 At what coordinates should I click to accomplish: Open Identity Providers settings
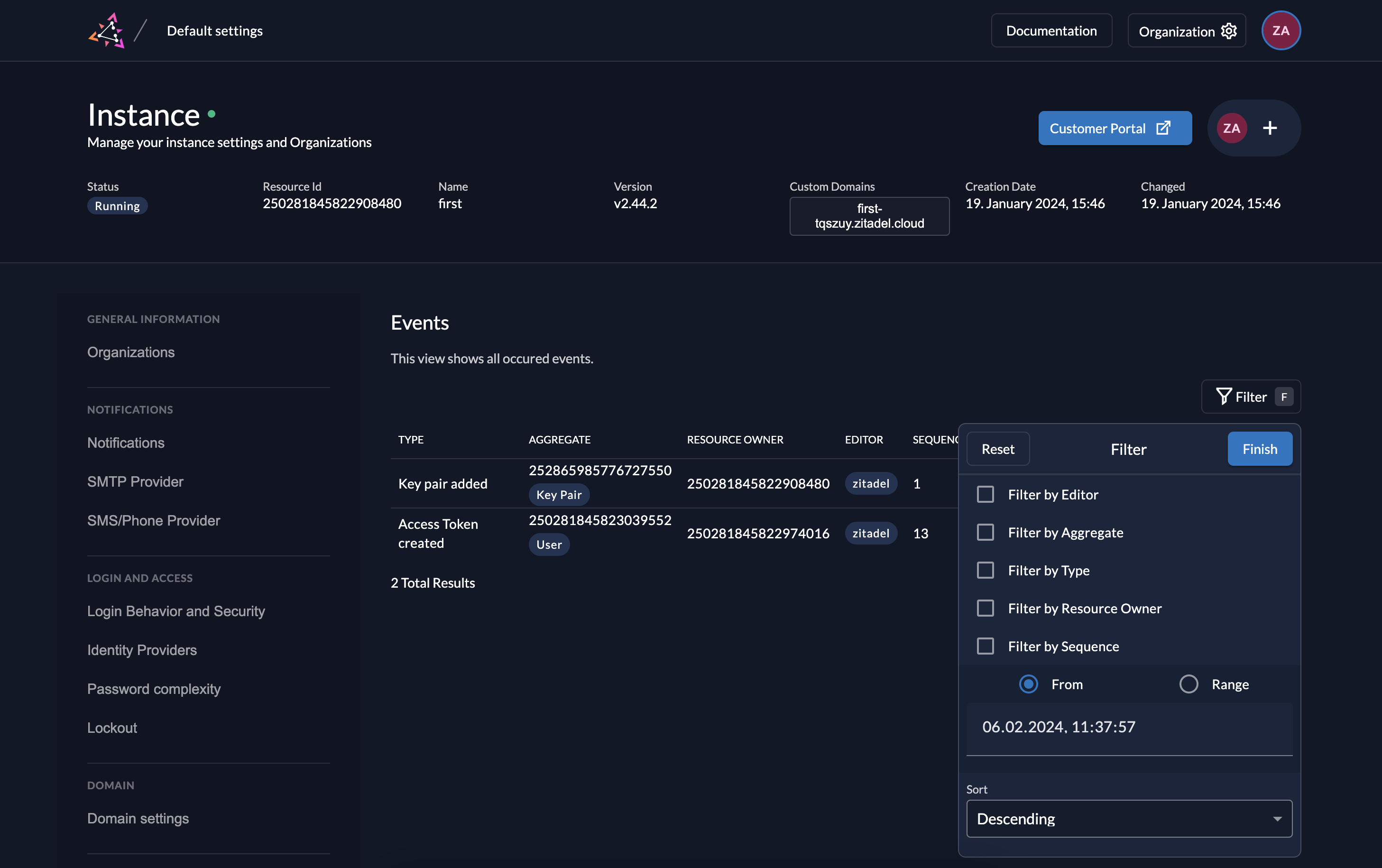(142, 650)
